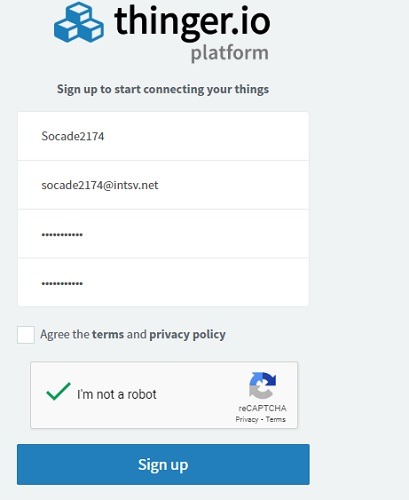Screen dimensions: 409x500
Task: Click the word and between policy links
Action: click(x=137, y=334)
